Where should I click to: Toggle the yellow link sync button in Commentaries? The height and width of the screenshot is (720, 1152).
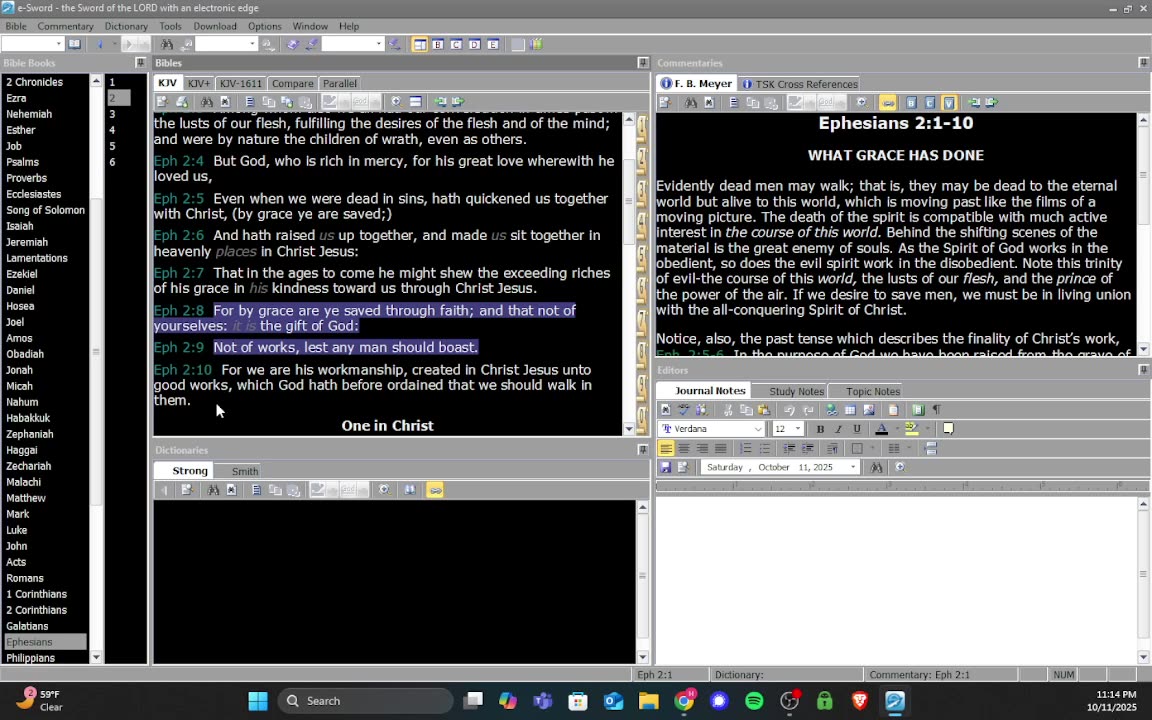click(x=888, y=102)
